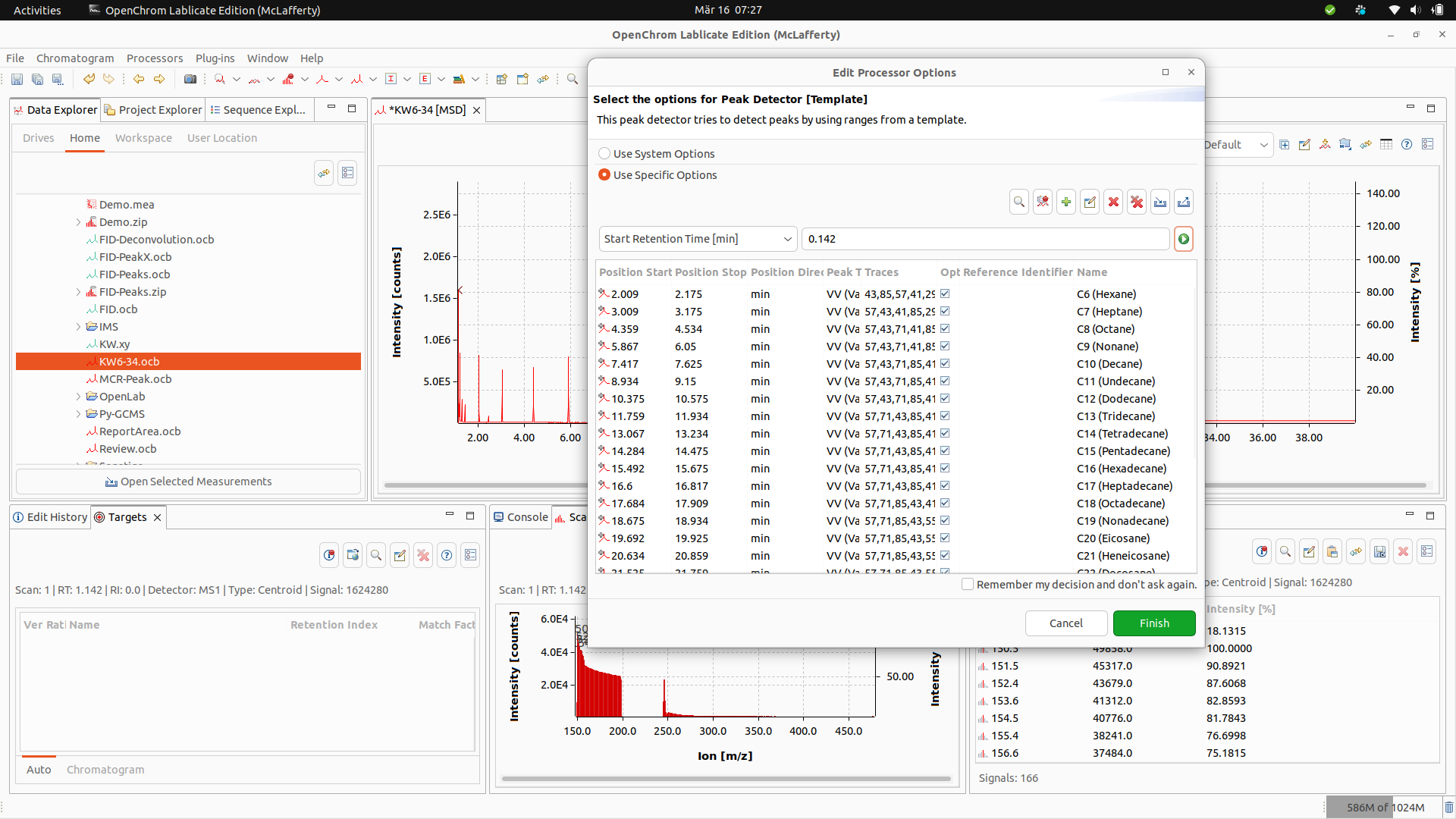This screenshot has width=1456, height=819.
Task: Import a peak template file
Action: click(x=1160, y=202)
